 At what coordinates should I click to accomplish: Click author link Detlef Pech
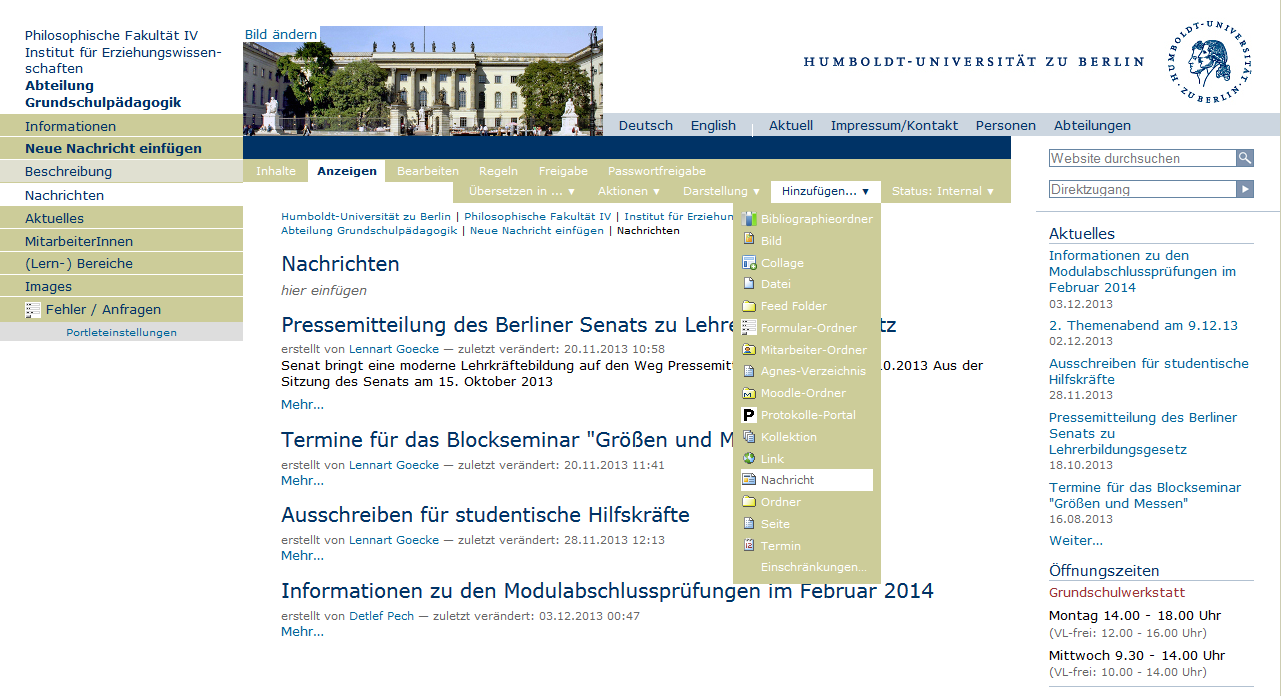[381, 616]
